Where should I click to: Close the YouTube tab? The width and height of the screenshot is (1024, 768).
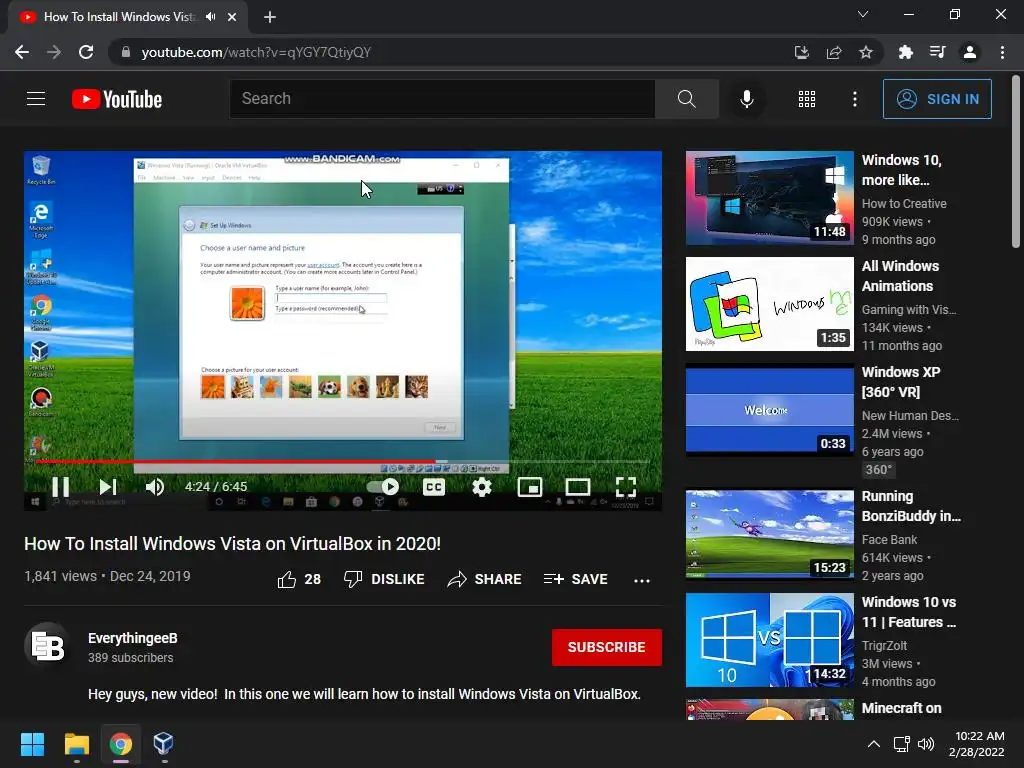(x=232, y=18)
